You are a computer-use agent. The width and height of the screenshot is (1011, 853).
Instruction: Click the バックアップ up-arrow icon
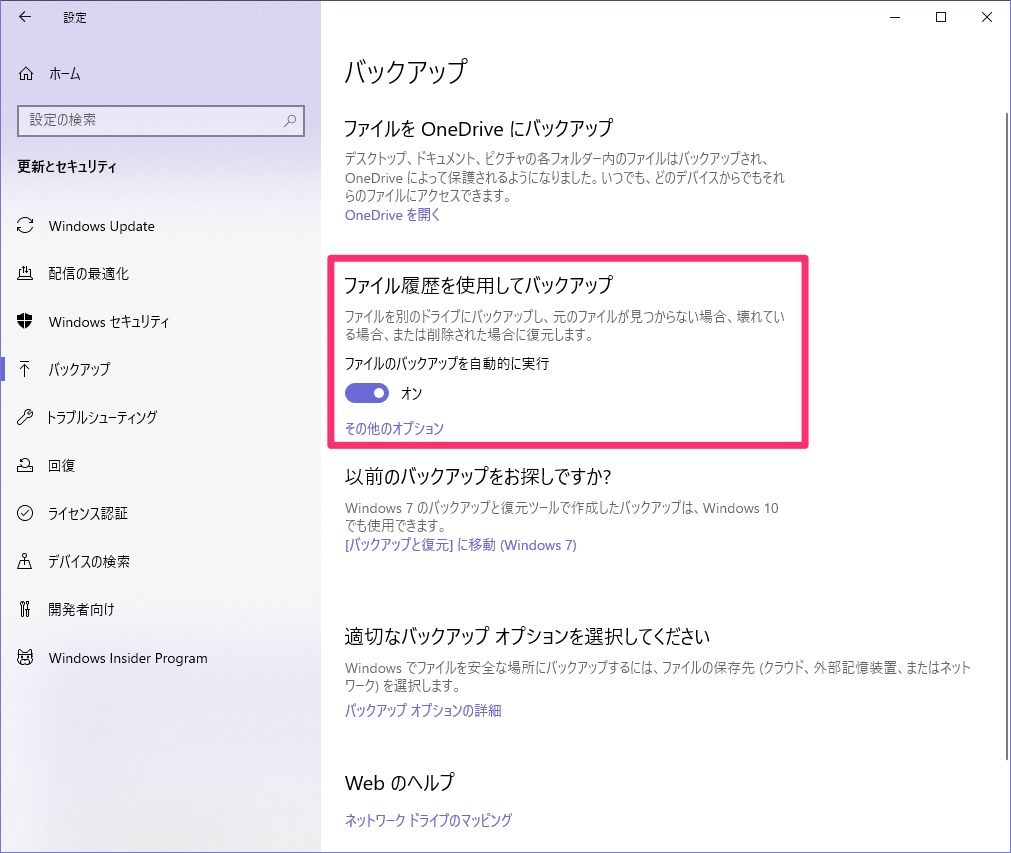25,369
